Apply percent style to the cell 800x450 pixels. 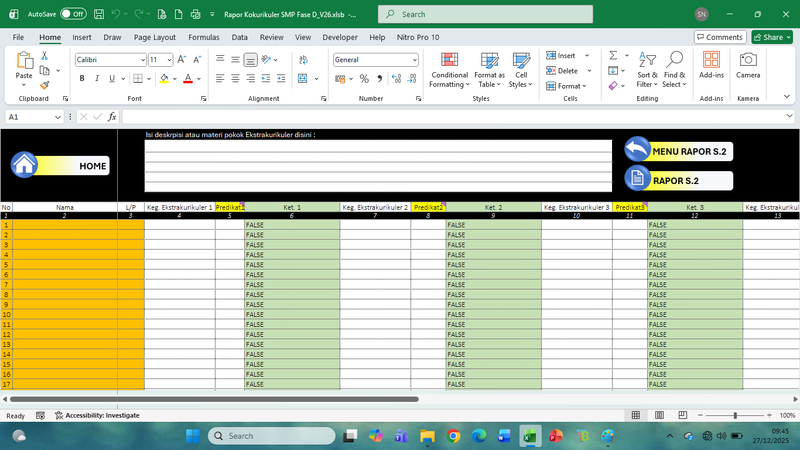click(365, 78)
